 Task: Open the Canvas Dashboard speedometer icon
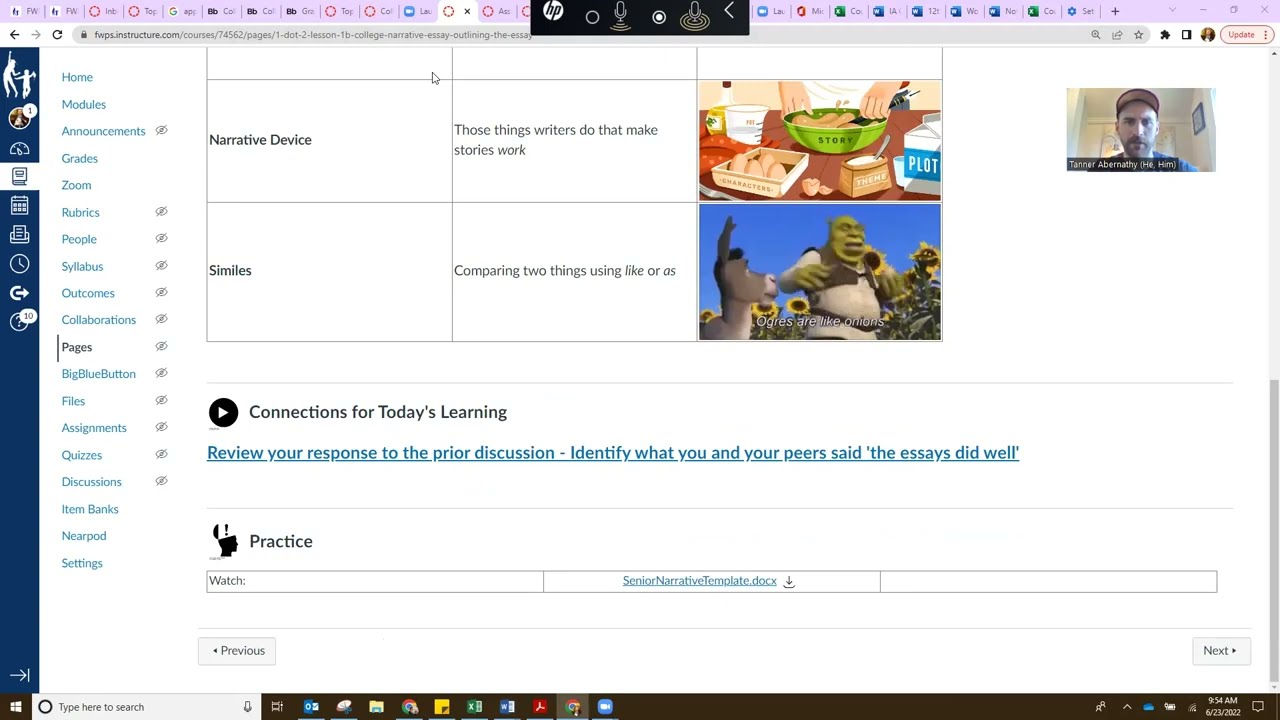tap(19, 149)
